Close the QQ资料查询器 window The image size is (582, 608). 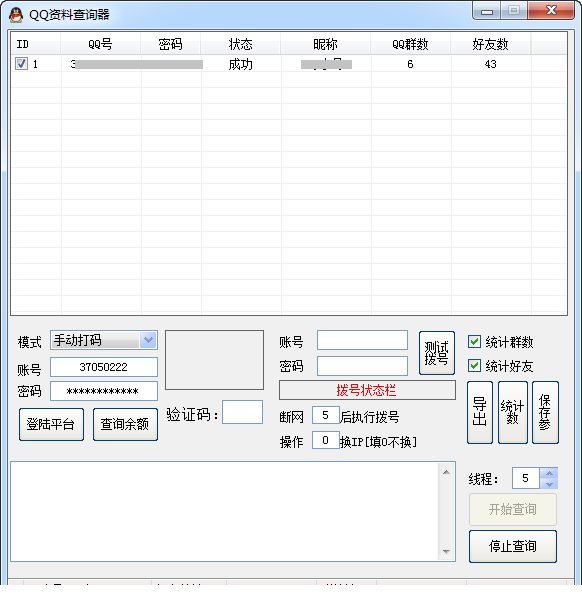click(551, 10)
